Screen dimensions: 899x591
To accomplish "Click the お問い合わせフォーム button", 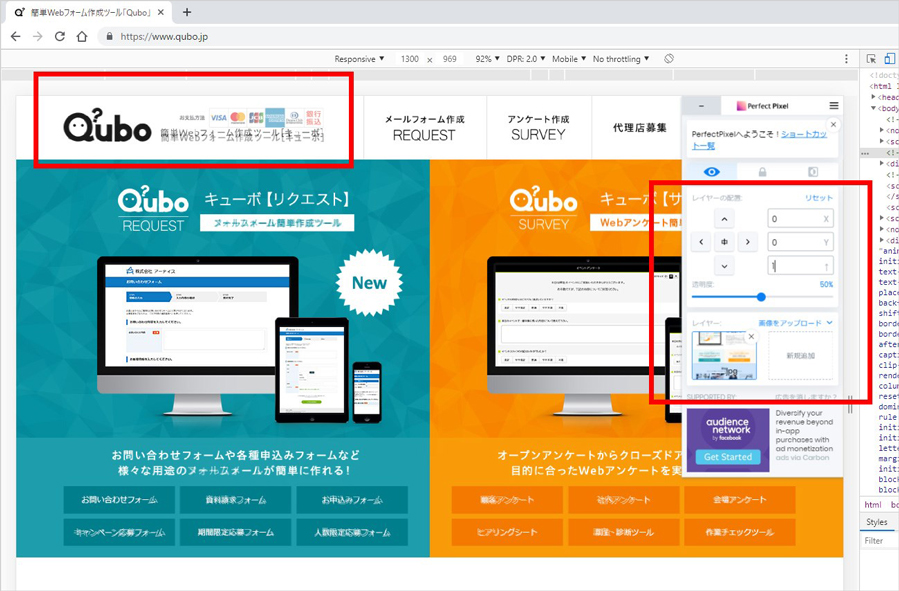I will (x=119, y=500).
